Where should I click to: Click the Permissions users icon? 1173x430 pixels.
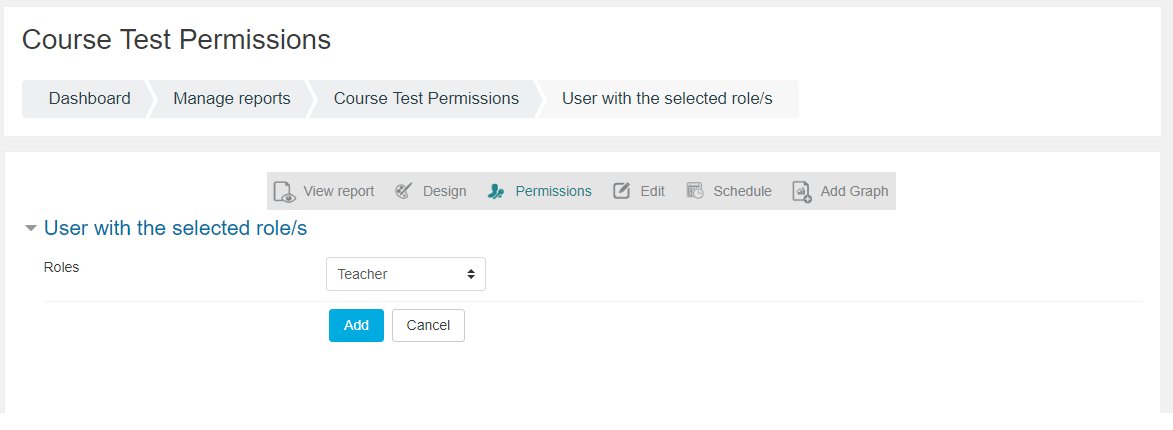496,191
